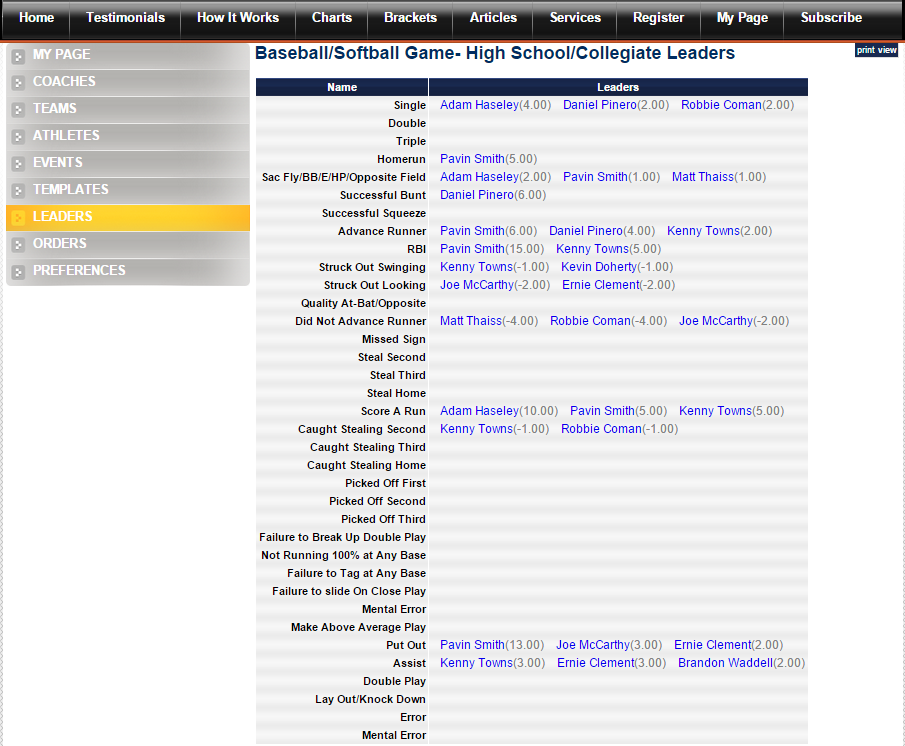The width and height of the screenshot is (905, 746).
Task: Select Charts in top navigation
Action: click(332, 18)
